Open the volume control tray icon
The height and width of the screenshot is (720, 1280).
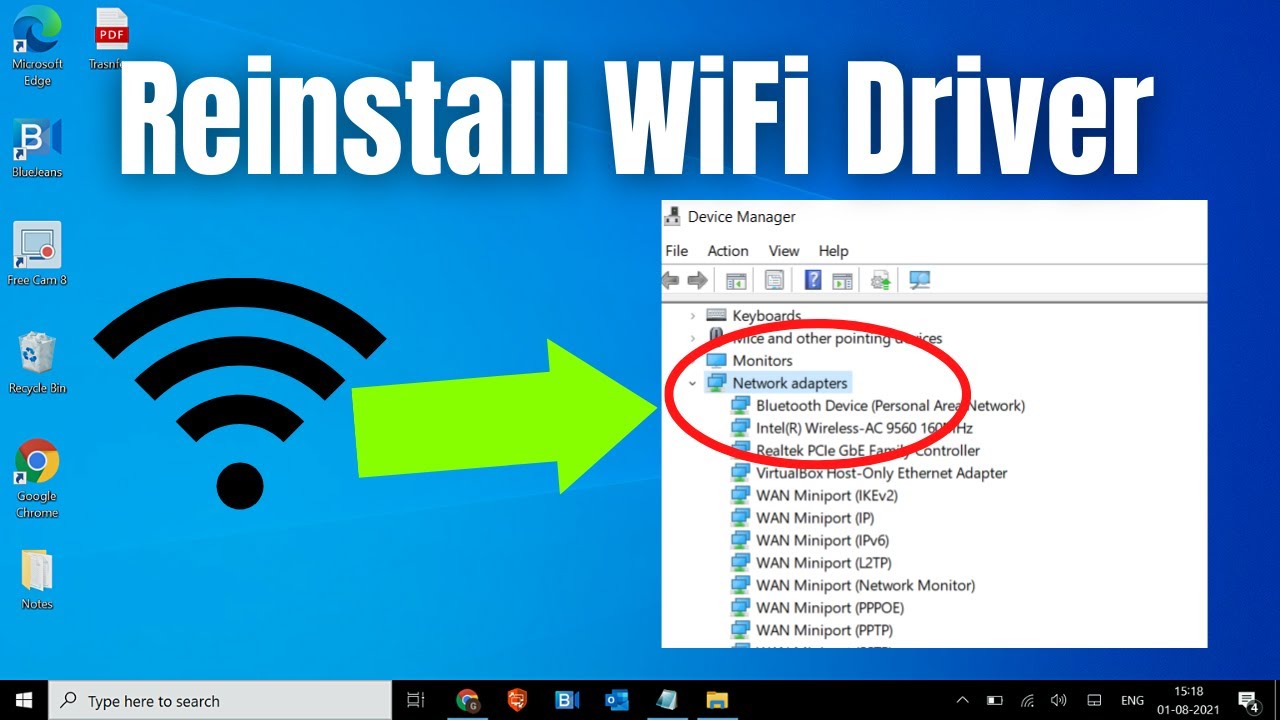(x=1059, y=700)
